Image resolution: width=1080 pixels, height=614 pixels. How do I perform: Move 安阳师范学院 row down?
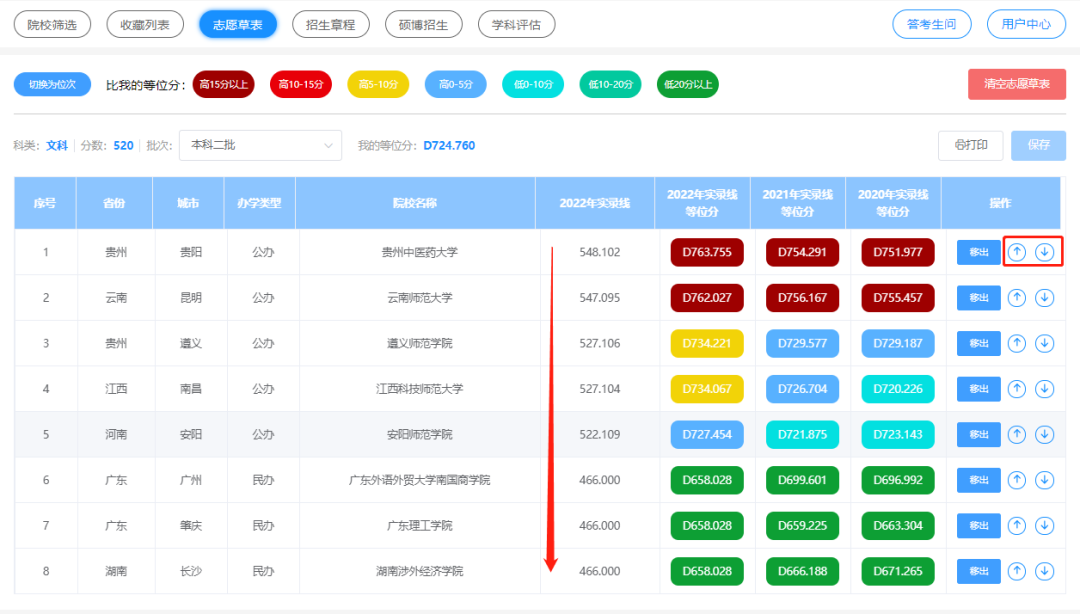click(x=1045, y=434)
